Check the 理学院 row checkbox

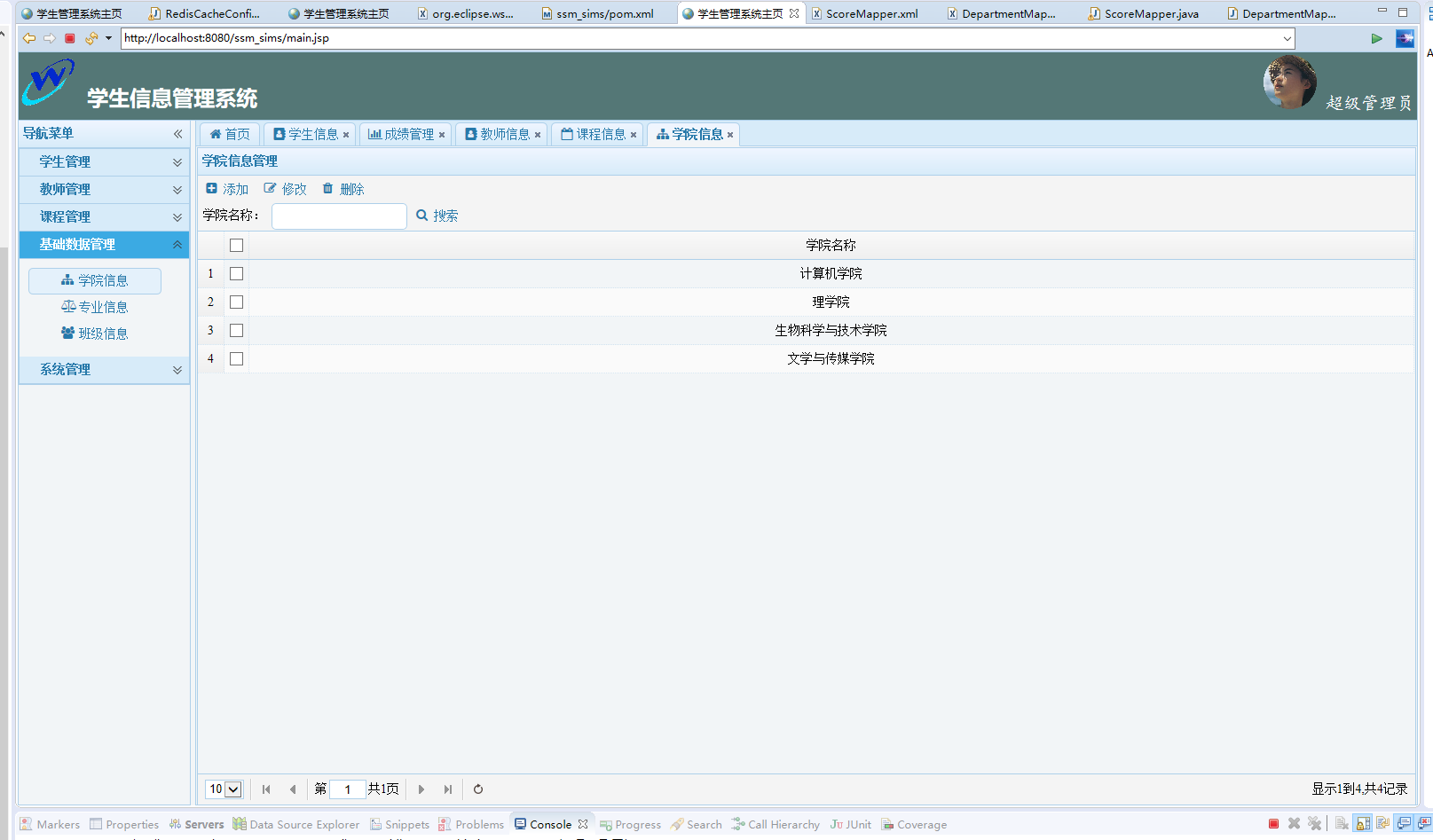click(x=236, y=302)
